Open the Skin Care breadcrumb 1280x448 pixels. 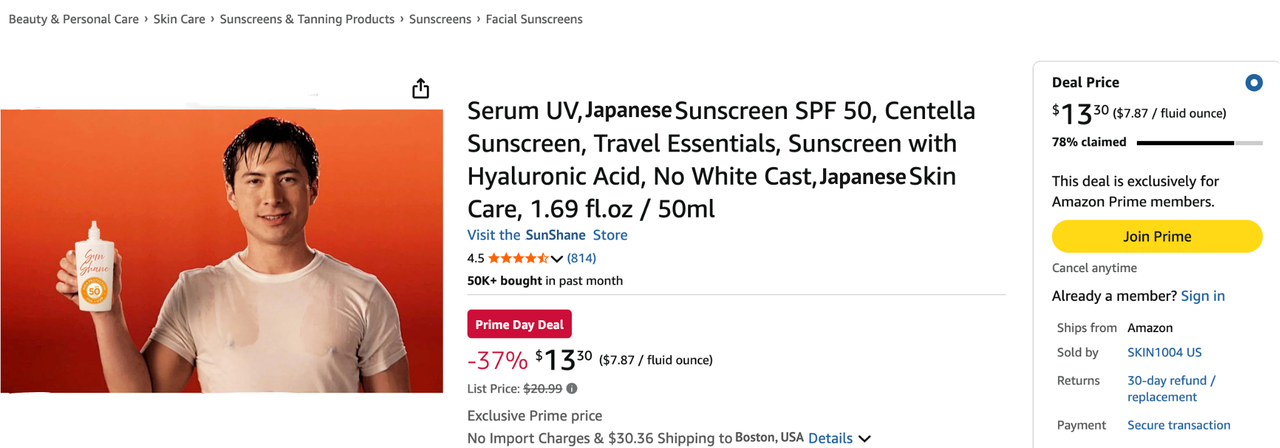(179, 19)
